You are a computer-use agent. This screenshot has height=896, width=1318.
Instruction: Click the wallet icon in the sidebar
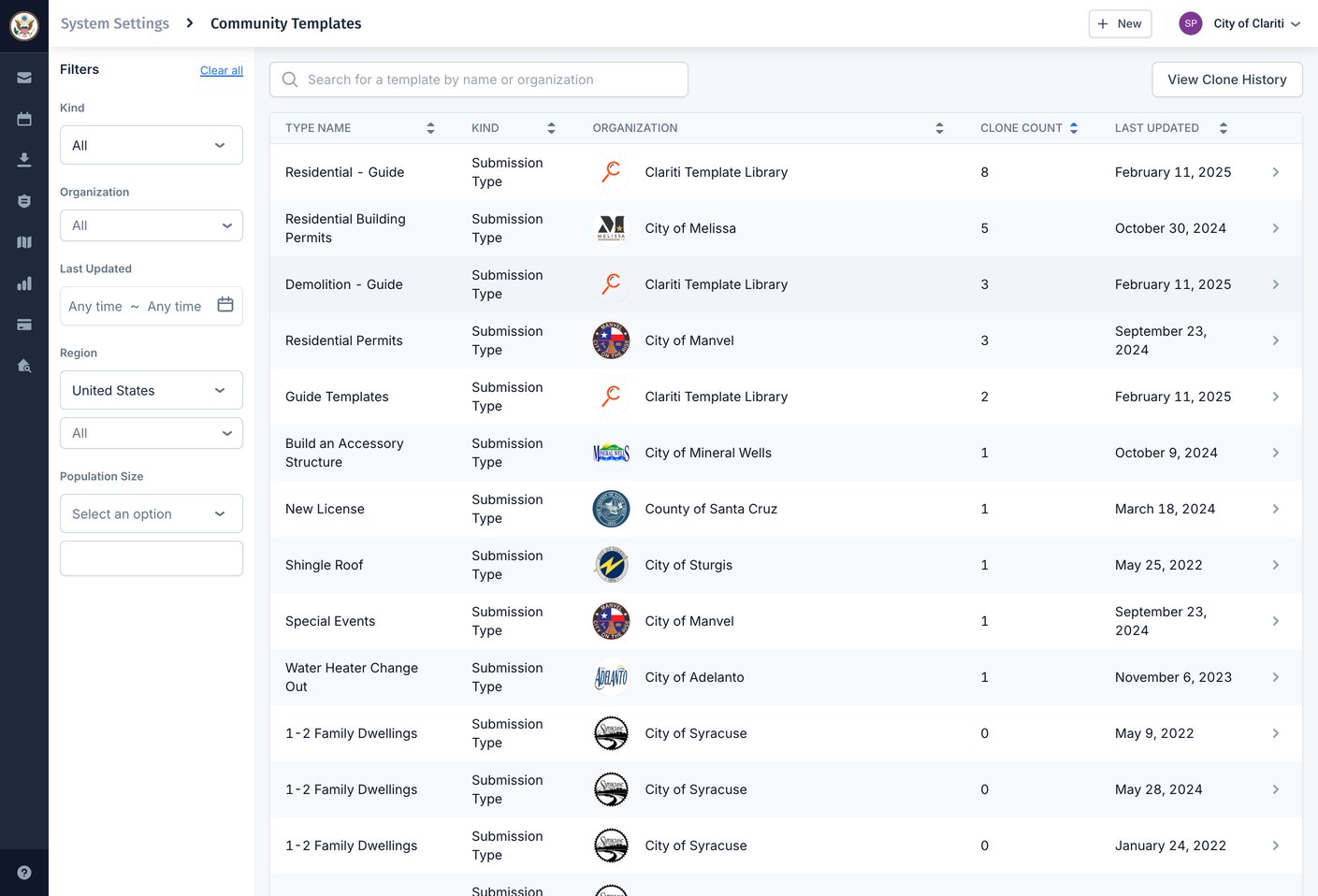24,325
